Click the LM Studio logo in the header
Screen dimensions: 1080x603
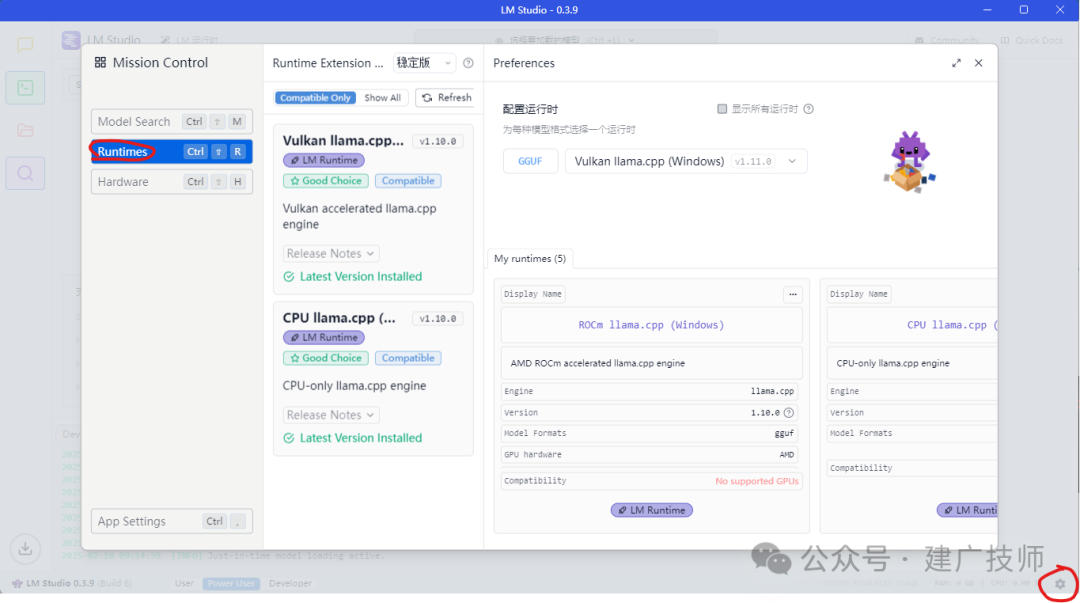point(71,40)
